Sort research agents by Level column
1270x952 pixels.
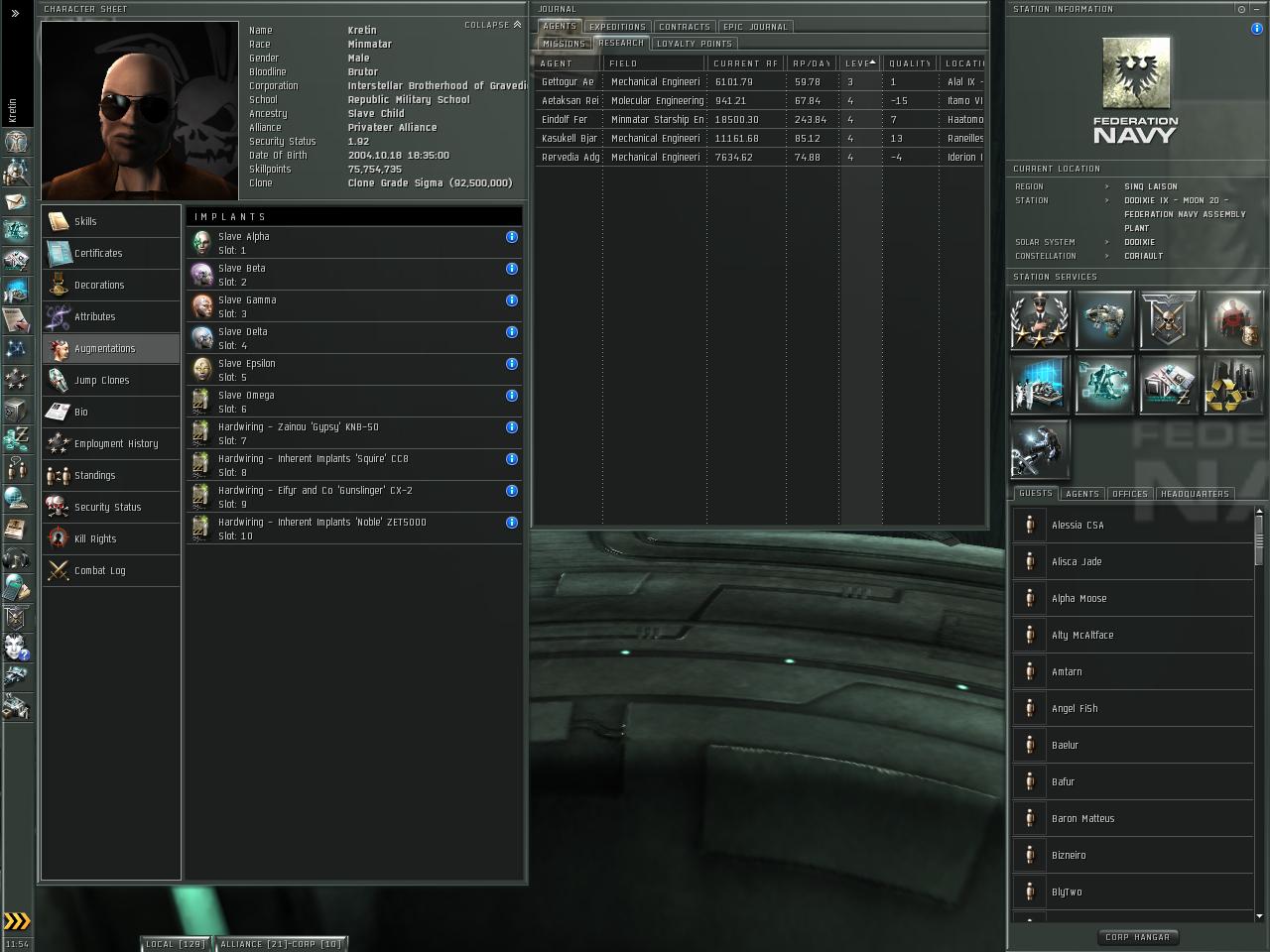point(859,63)
